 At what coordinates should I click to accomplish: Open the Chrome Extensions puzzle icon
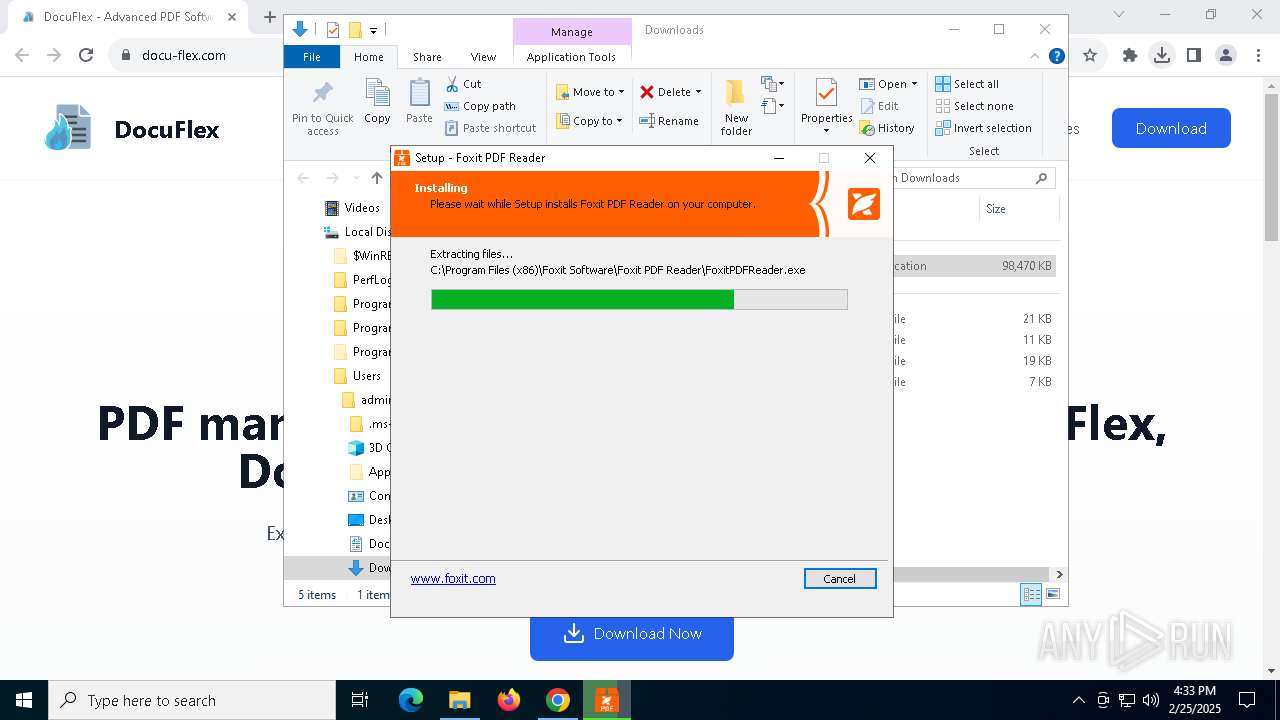(1130, 55)
